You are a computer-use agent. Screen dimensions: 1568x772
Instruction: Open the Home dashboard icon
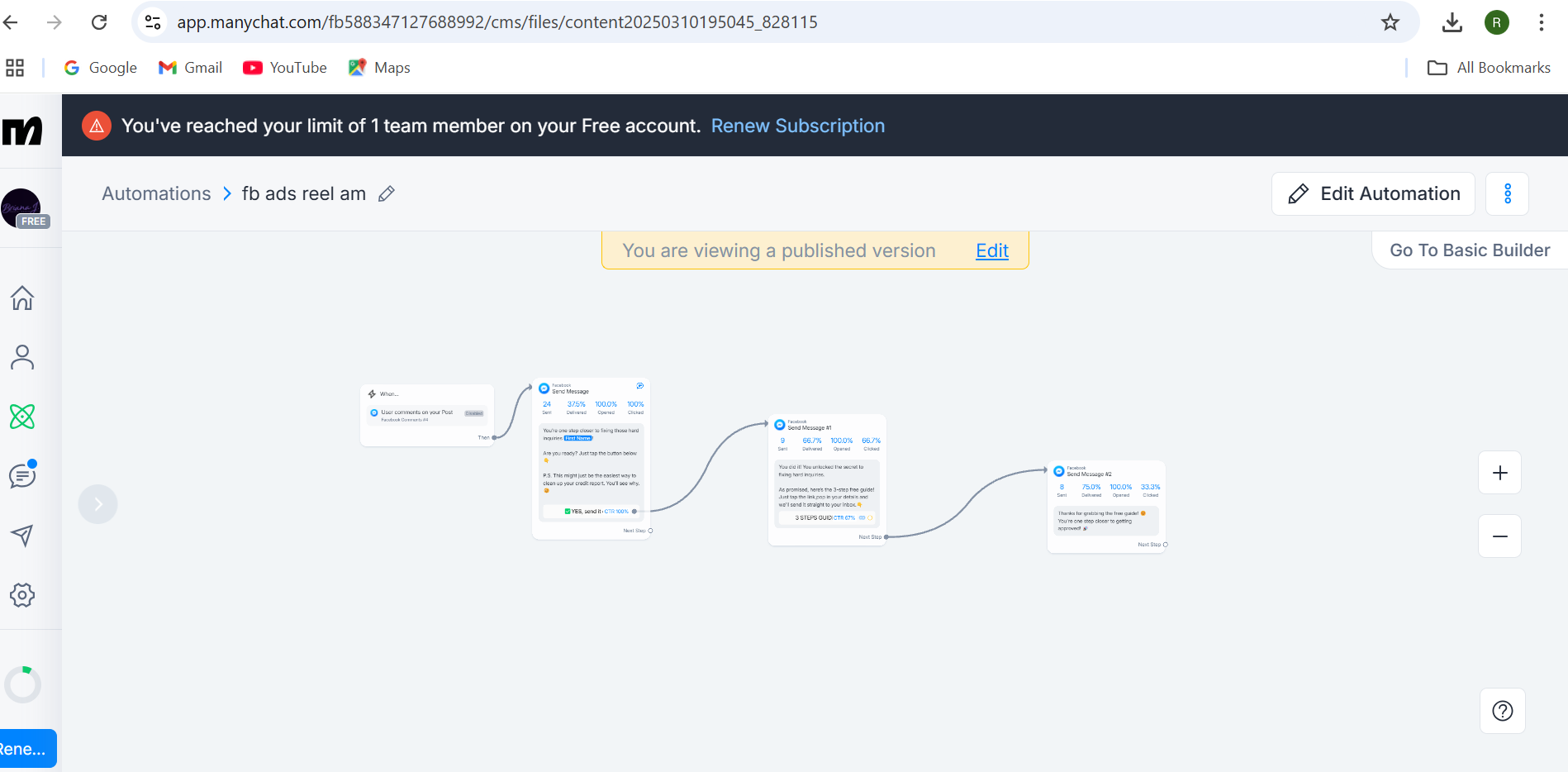(x=21, y=298)
